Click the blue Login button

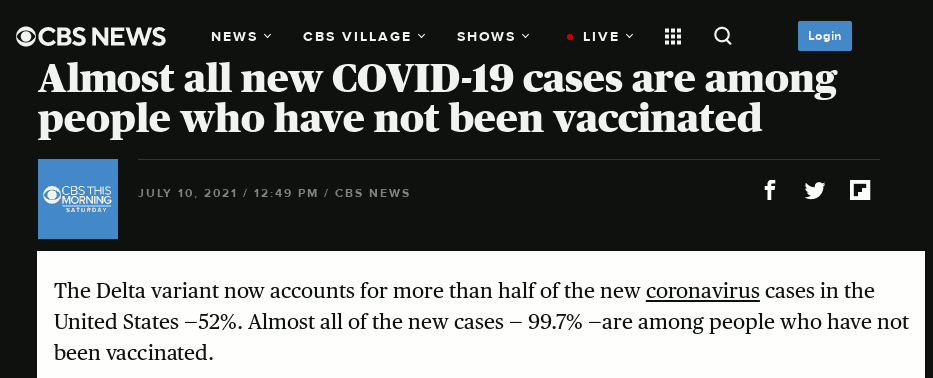[x=825, y=36]
